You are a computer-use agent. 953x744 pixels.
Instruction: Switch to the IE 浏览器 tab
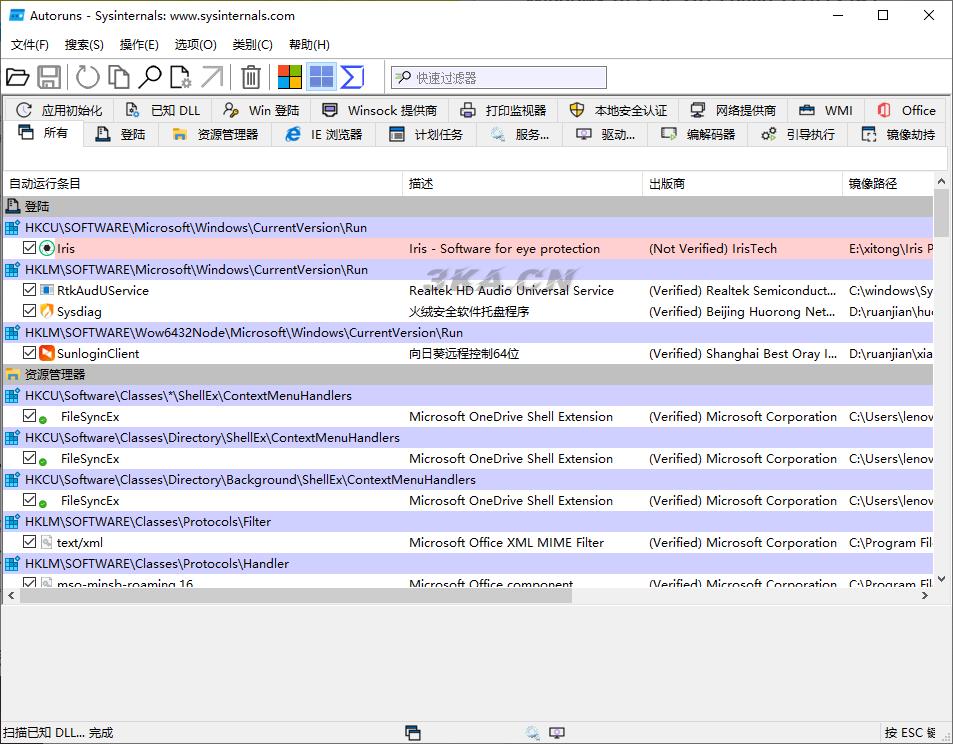[x=324, y=134]
